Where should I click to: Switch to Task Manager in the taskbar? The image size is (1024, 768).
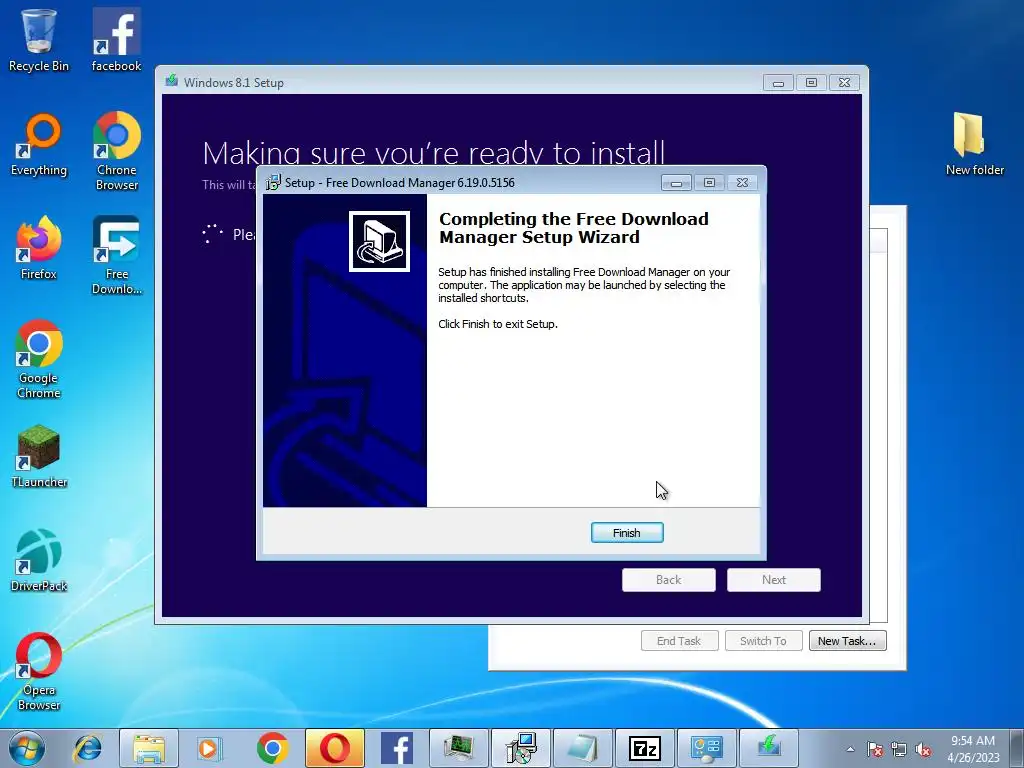pyautogui.click(x=458, y=748)
